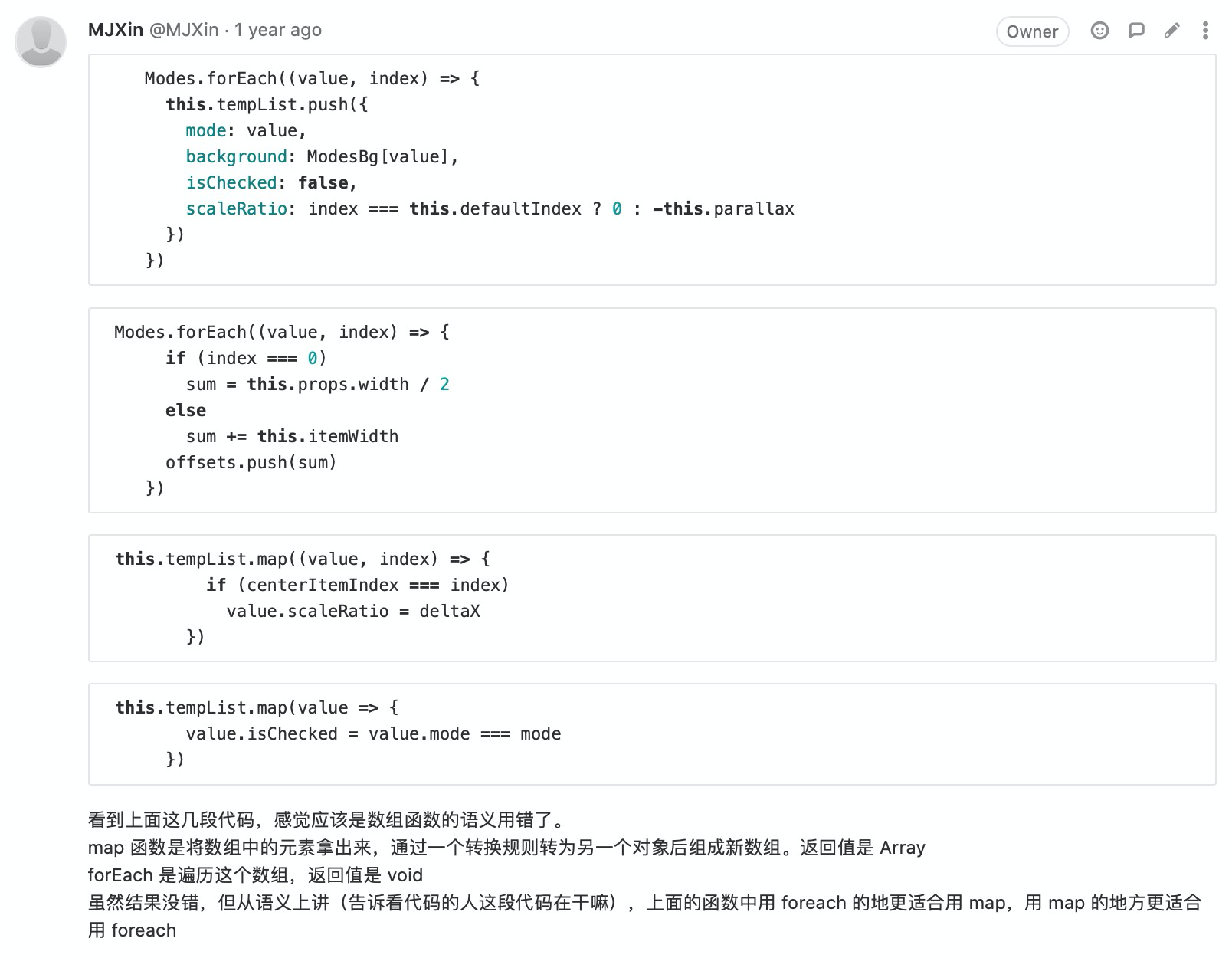Click the 'isChecked: false,' code line
This screenshot has height=958, width=1232.
point(271,182)
